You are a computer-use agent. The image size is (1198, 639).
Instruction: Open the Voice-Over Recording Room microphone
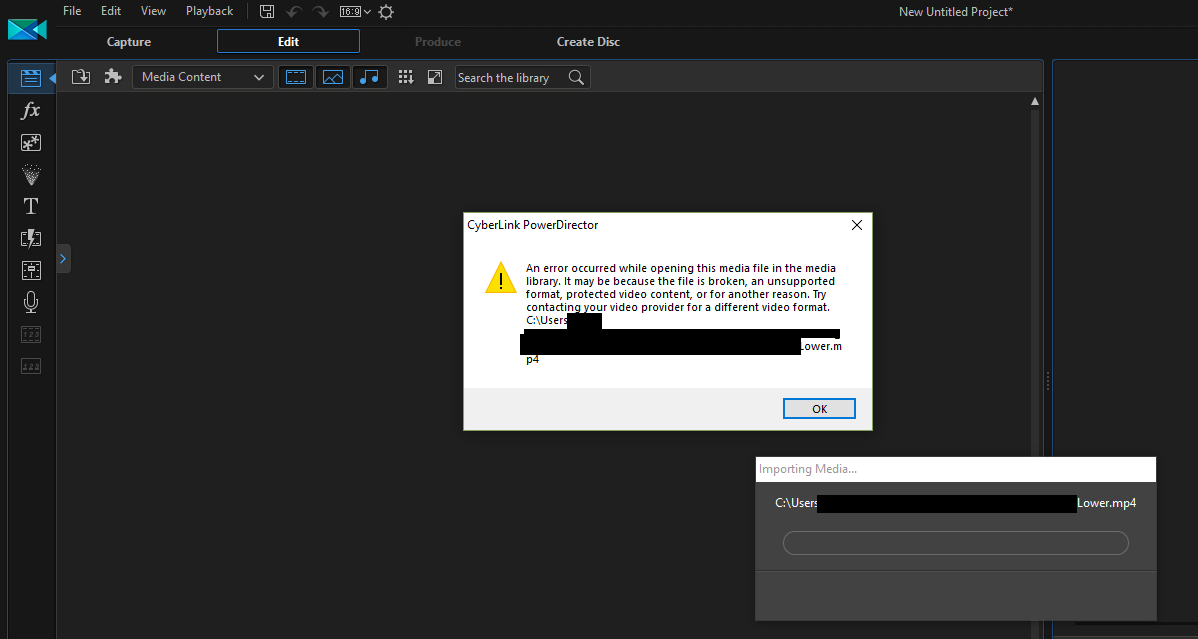[31, 303]
